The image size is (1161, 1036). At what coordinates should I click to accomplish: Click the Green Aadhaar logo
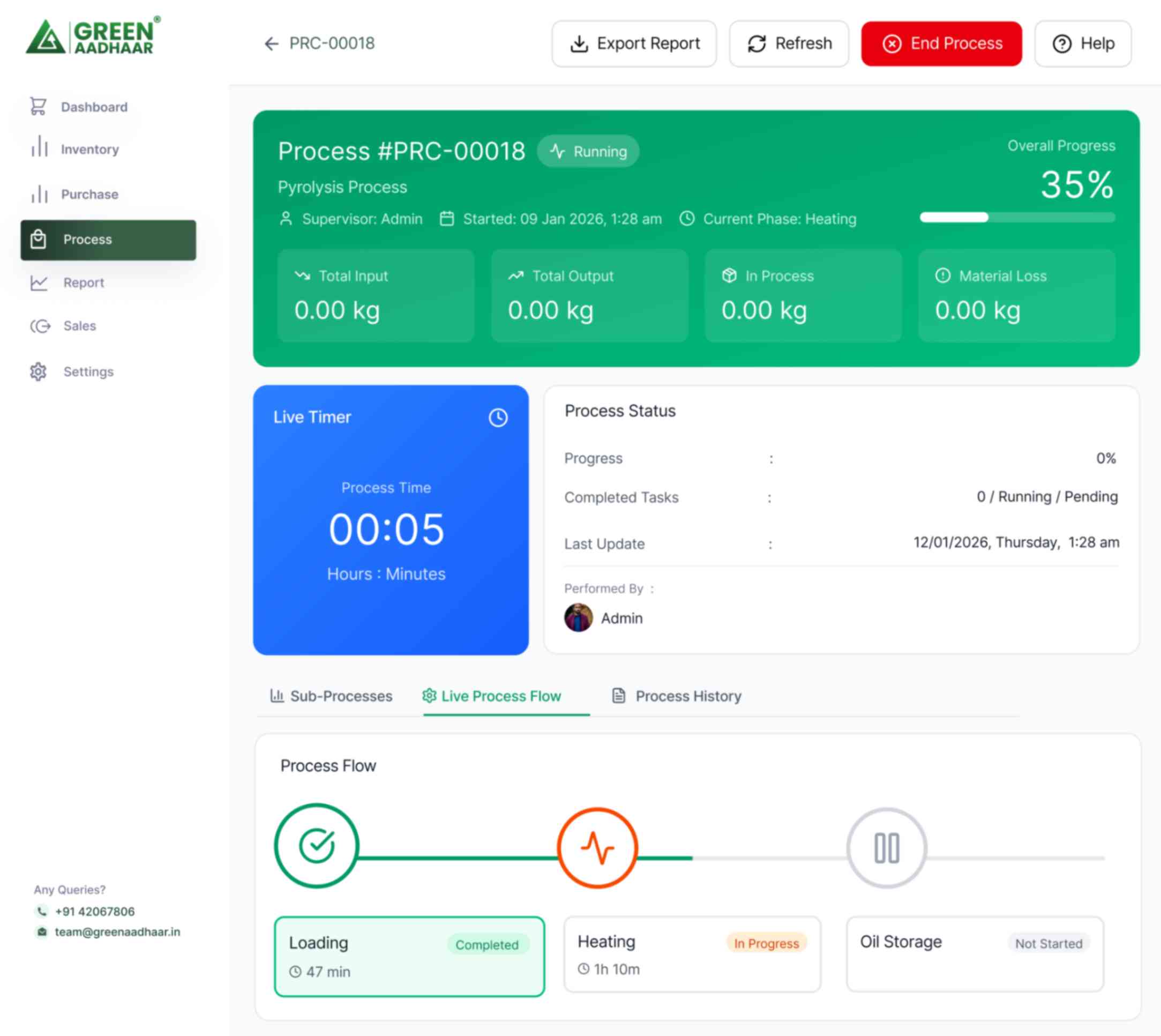pos(93,36)
